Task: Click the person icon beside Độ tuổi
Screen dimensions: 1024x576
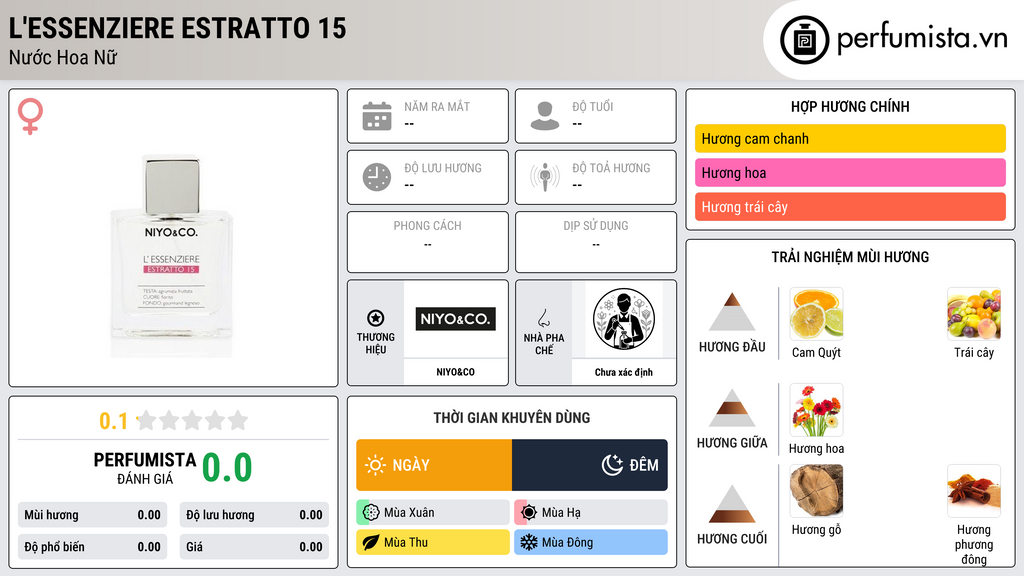Action: (x=545, y=116)
